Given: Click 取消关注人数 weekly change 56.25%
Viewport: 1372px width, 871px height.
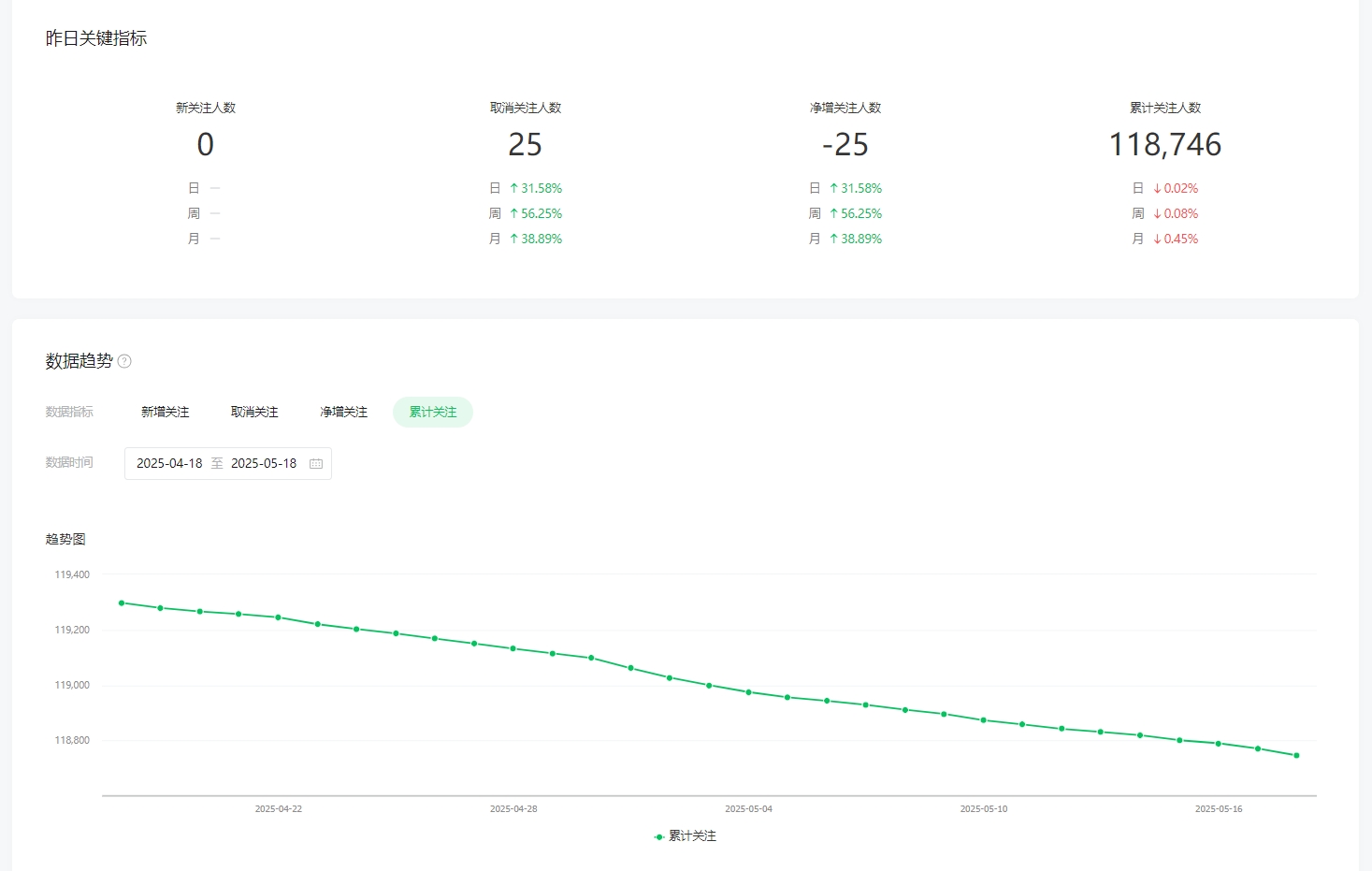Looking at the screenshot, I should click(536, 214).
